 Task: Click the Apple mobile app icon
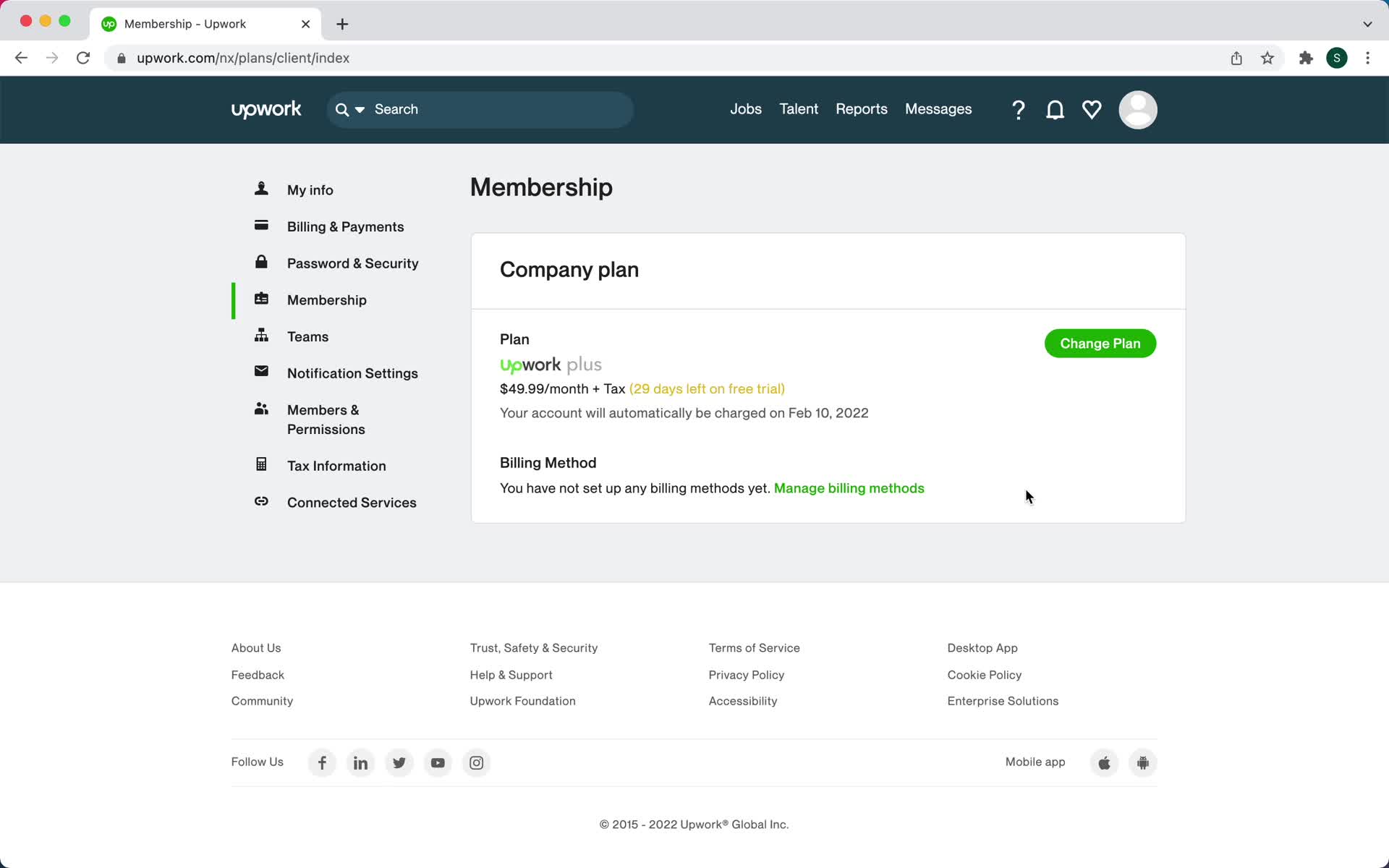[x=1104, y=763]
